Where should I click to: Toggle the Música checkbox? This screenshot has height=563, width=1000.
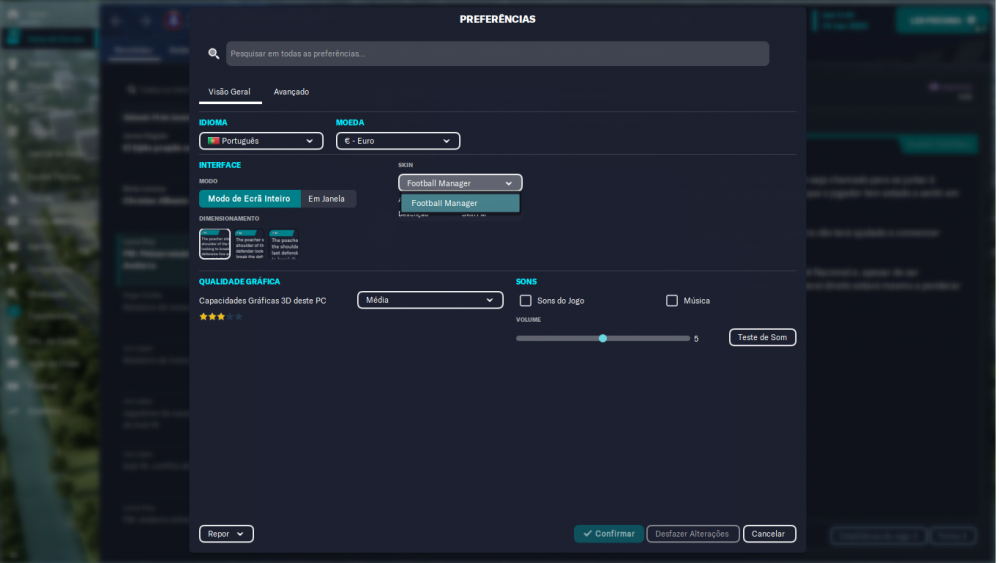(x=672, y=300)
